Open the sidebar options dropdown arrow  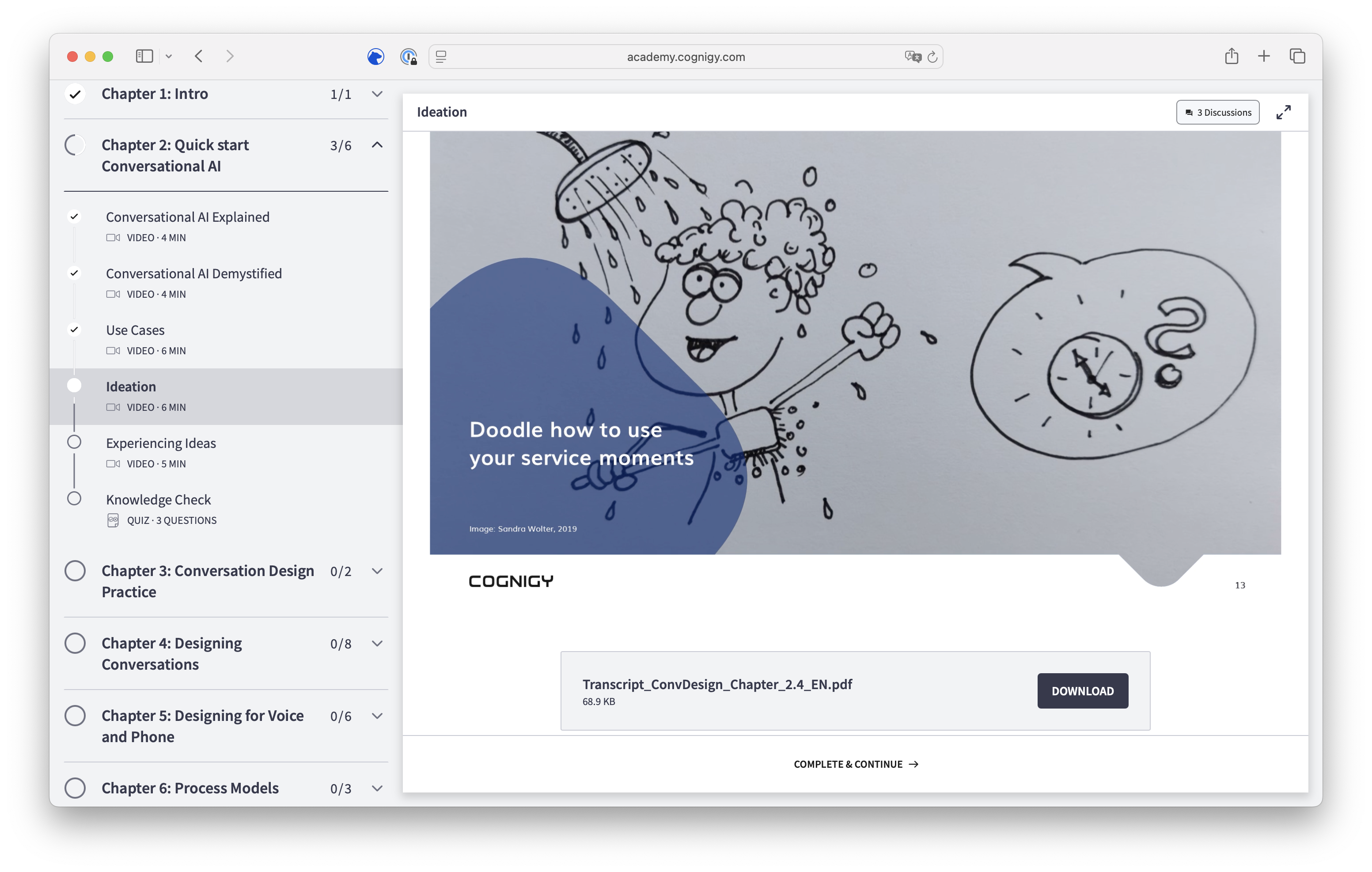click(169, 56)
